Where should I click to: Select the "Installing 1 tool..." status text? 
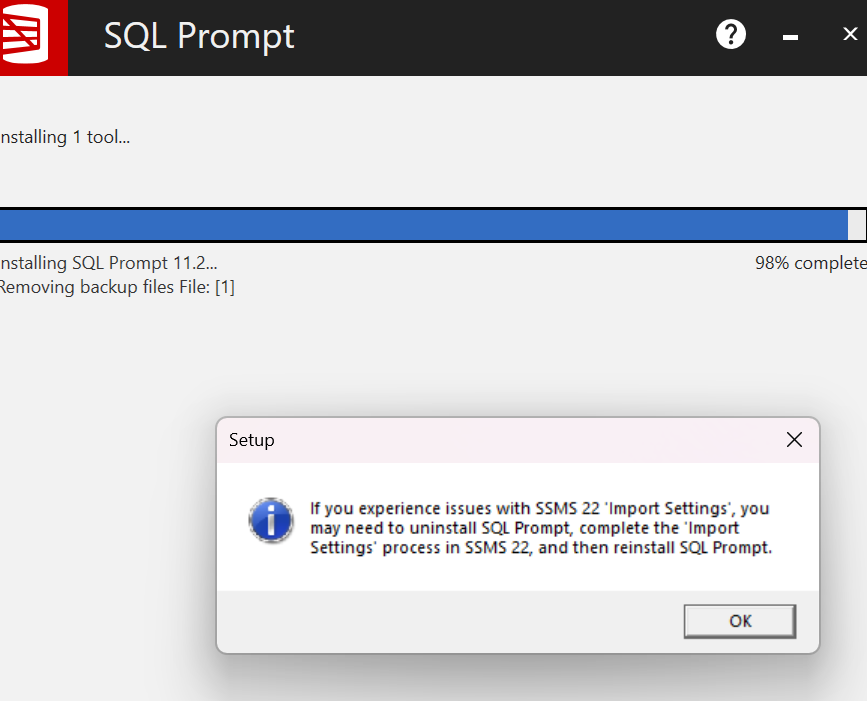click(64, 138)
